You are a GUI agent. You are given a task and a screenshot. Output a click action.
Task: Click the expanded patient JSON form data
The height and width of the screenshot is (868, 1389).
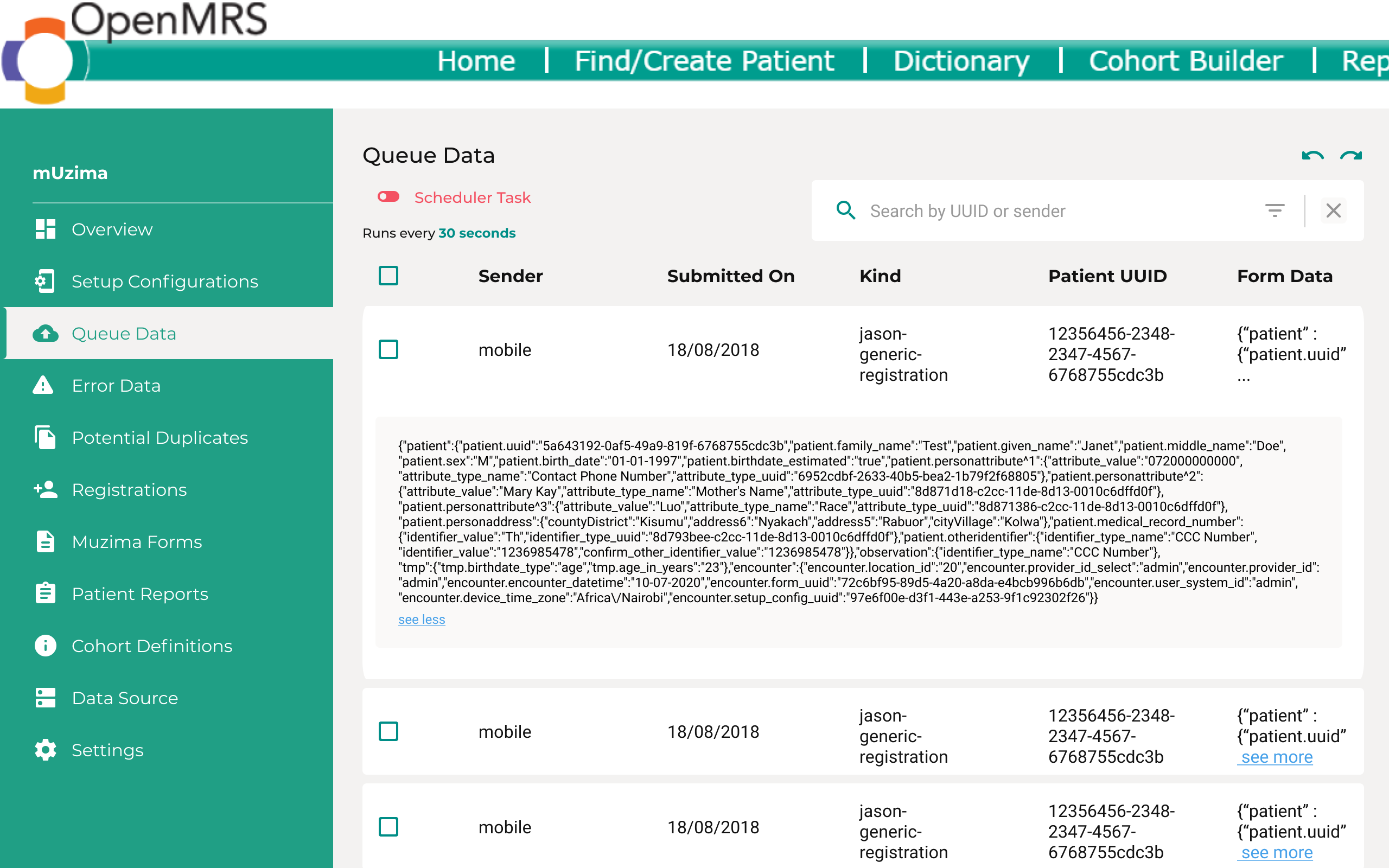[x=859, y=521]
